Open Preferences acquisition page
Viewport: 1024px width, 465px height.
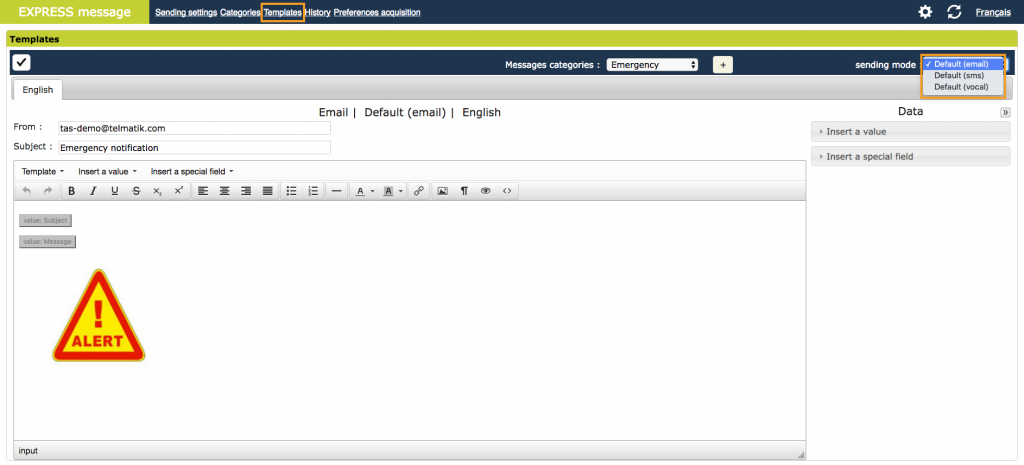(377, 12)
